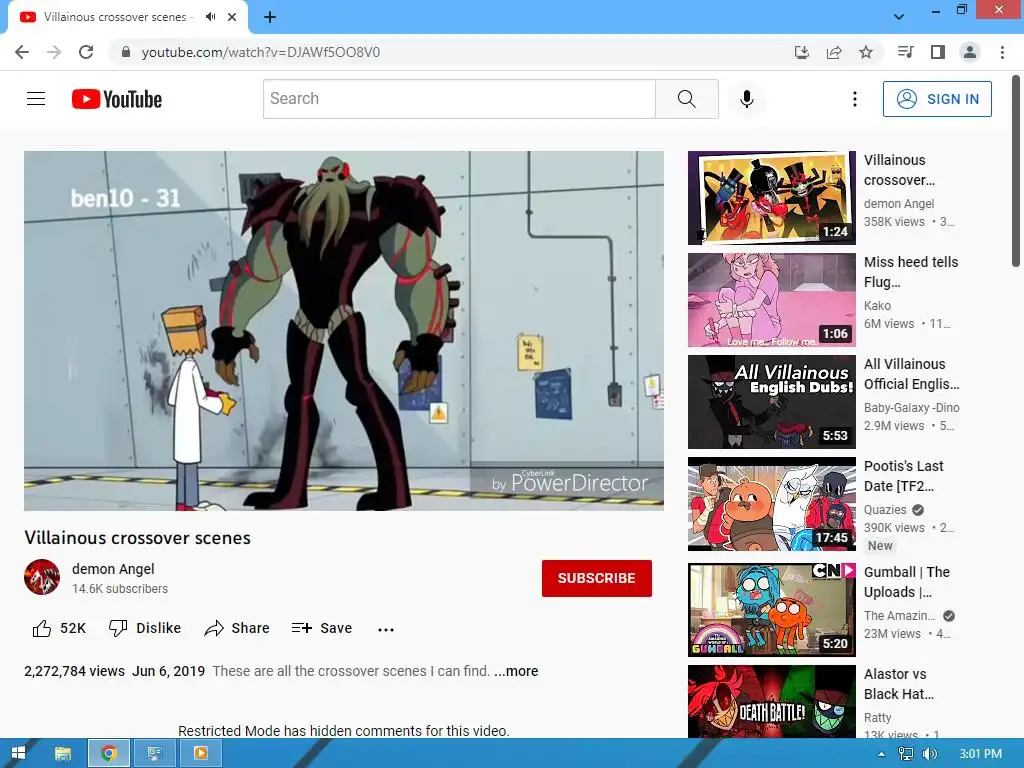Open the tab search chevron dropdown
Viewport: 1024px width, 768px height.
[899, 17]
